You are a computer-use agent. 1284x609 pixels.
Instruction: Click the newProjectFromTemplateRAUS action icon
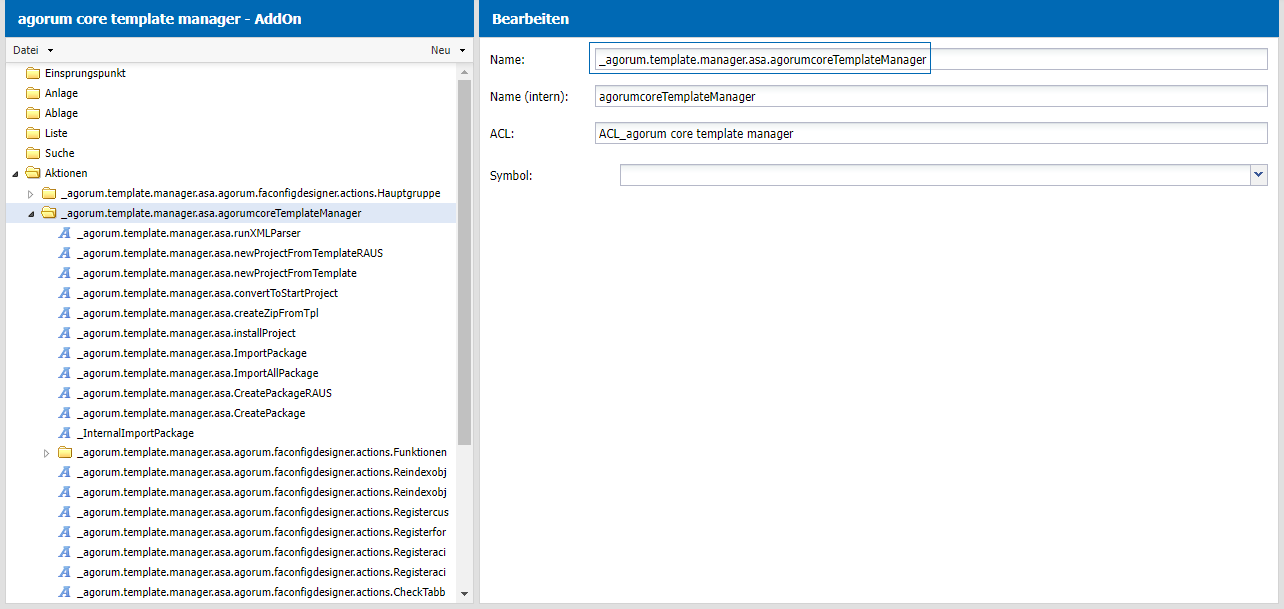(x=65, y=253)
